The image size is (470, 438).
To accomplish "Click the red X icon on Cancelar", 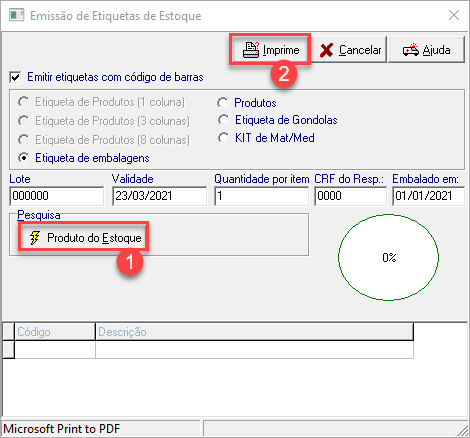I will tap(326, 50).
